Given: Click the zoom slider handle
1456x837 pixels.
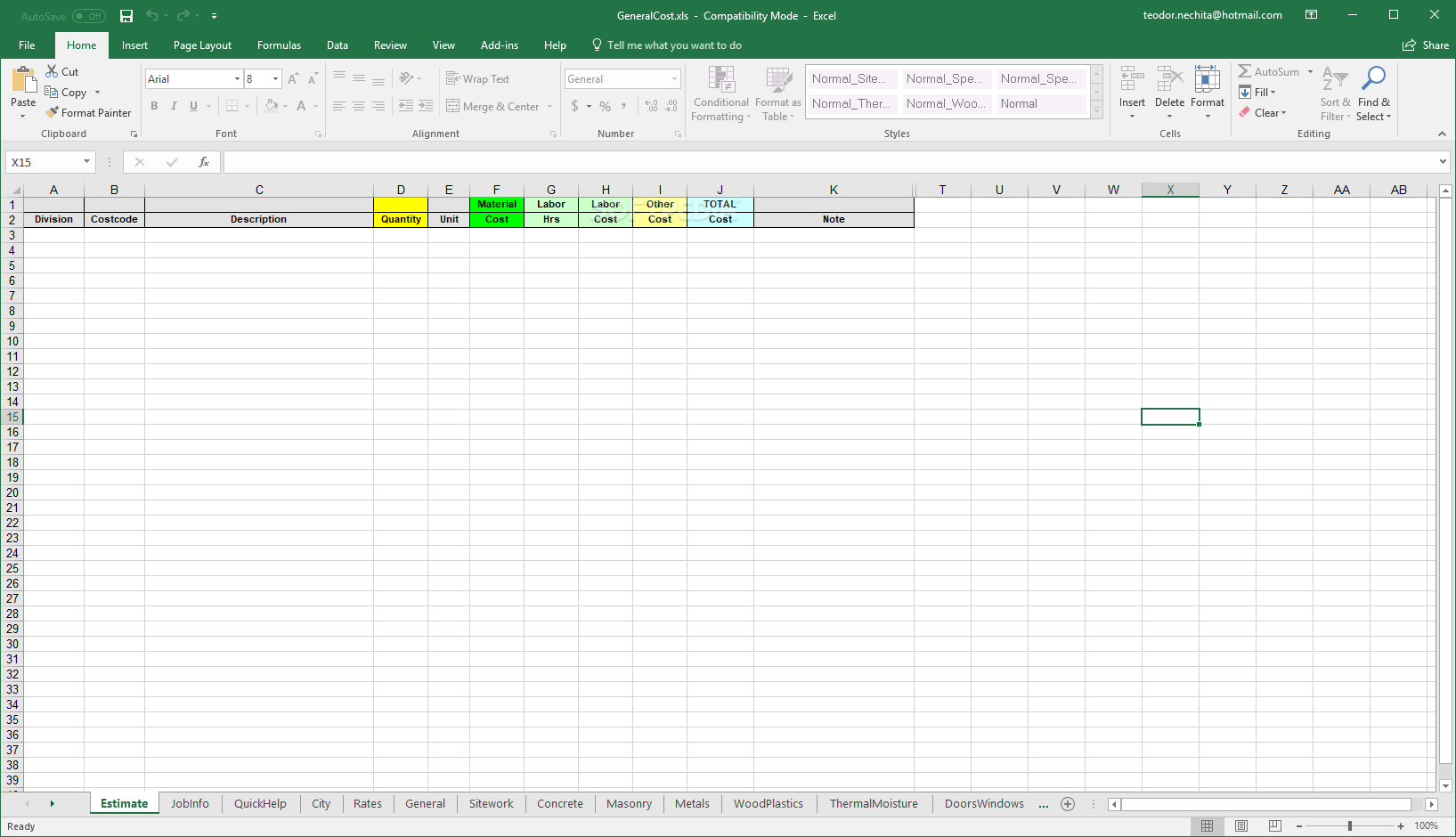Looking at the screenshot, I should pos(1350,826).
